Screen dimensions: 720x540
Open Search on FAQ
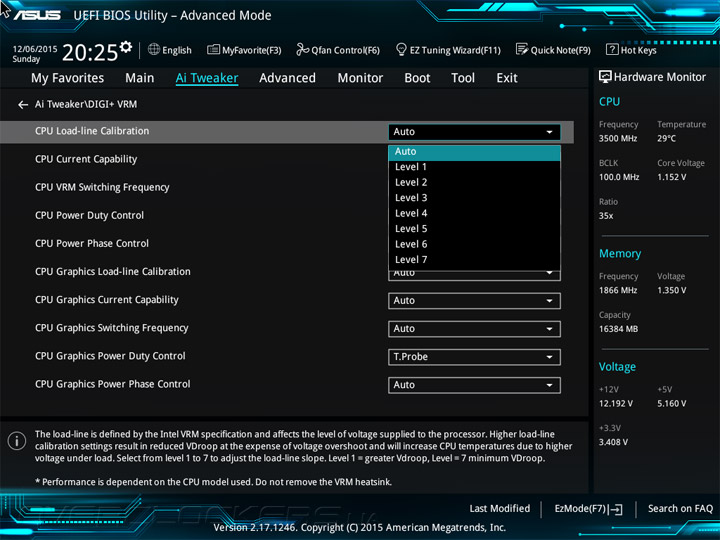(x=681, y=509)
